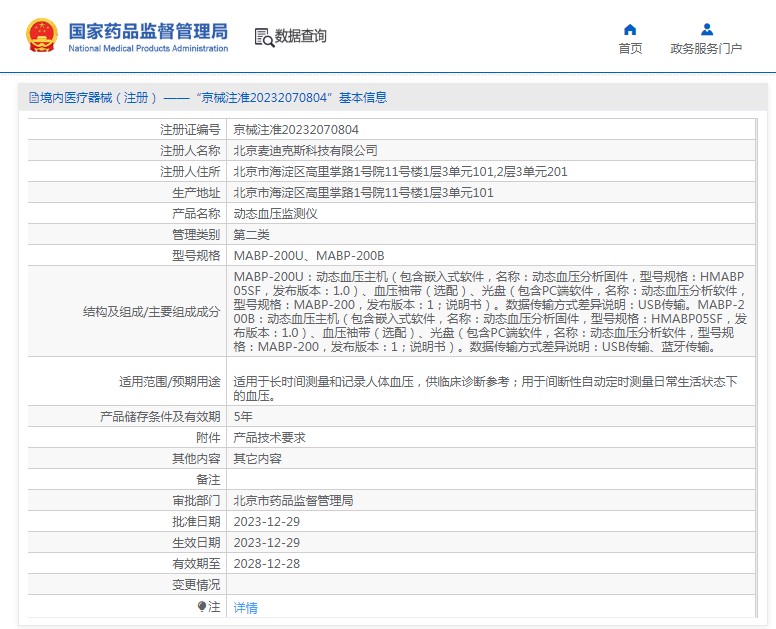Click National Medical Products Administration subtitle

pyautogui.click(x=148, y=48)
